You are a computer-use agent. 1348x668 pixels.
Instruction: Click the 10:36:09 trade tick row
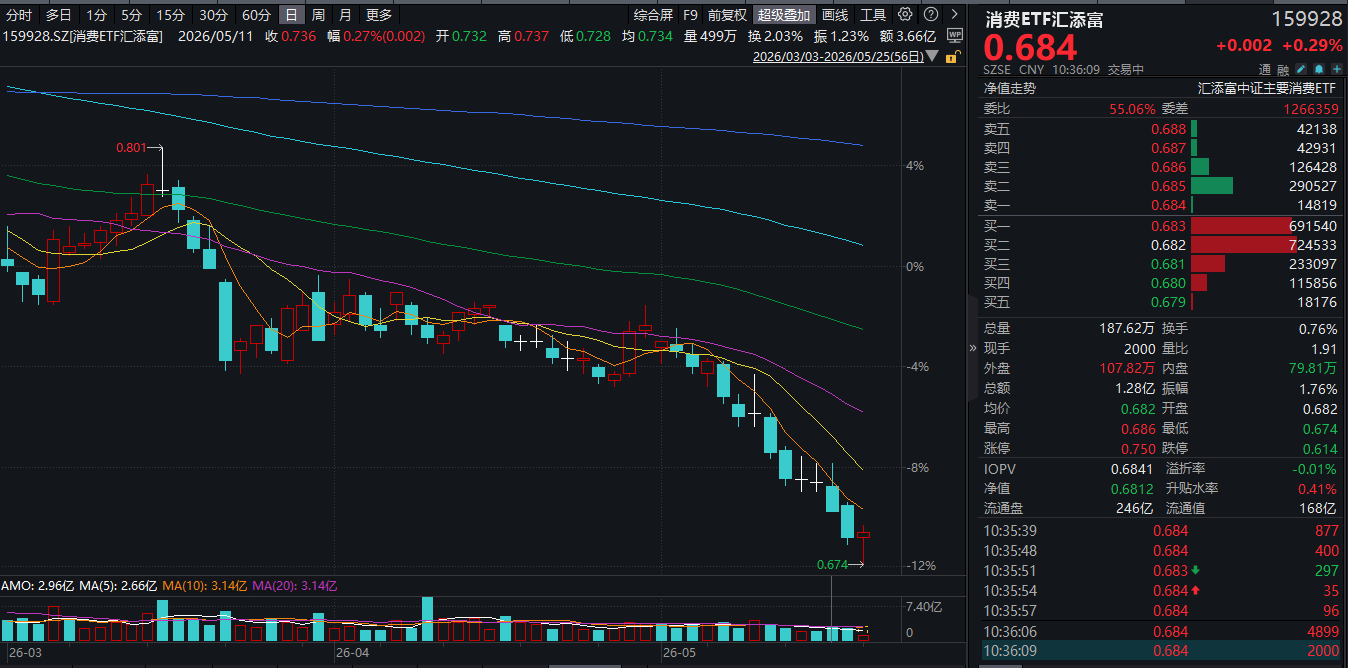click(x=1161, y=651)
